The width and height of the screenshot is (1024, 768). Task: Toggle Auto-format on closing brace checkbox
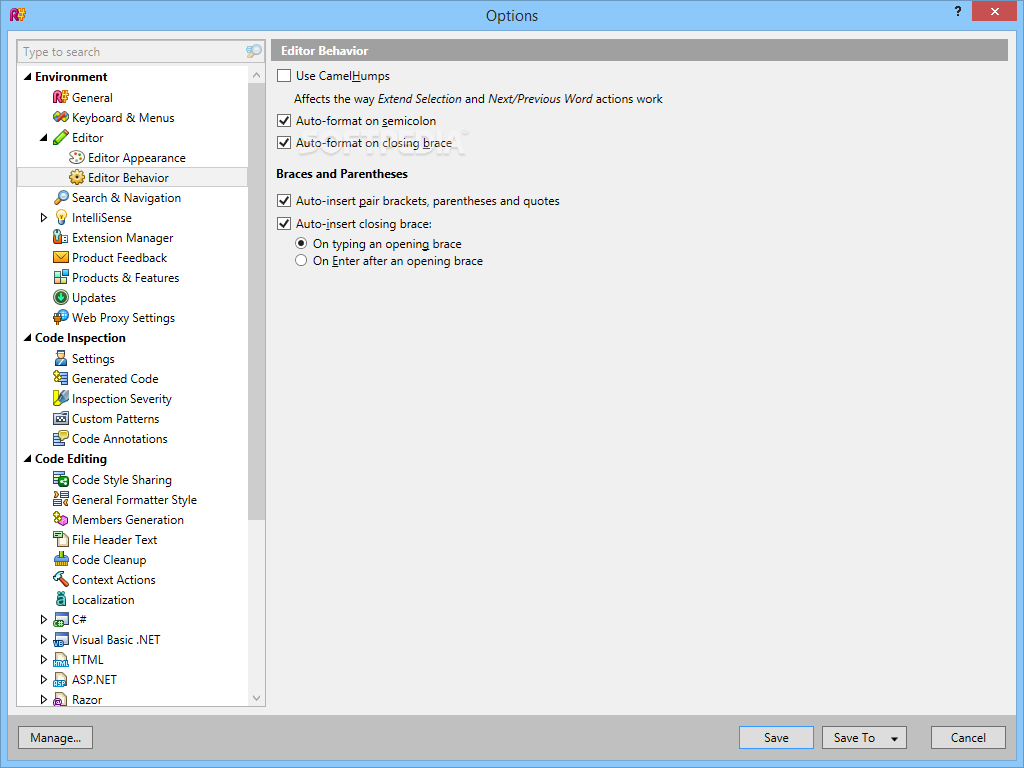pos(284,142)
